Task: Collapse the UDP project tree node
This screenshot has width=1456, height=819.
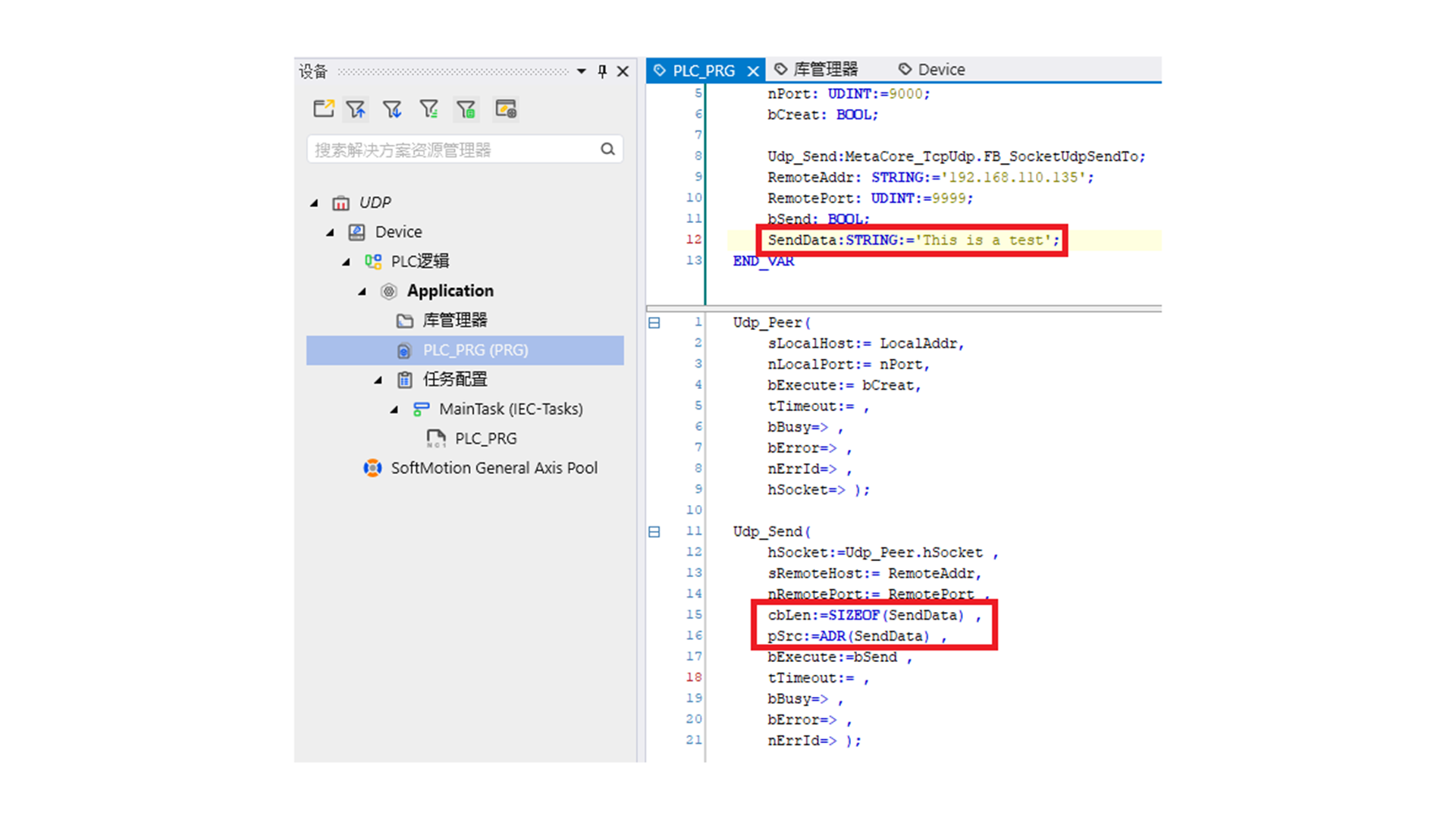Action: (314, 202)
